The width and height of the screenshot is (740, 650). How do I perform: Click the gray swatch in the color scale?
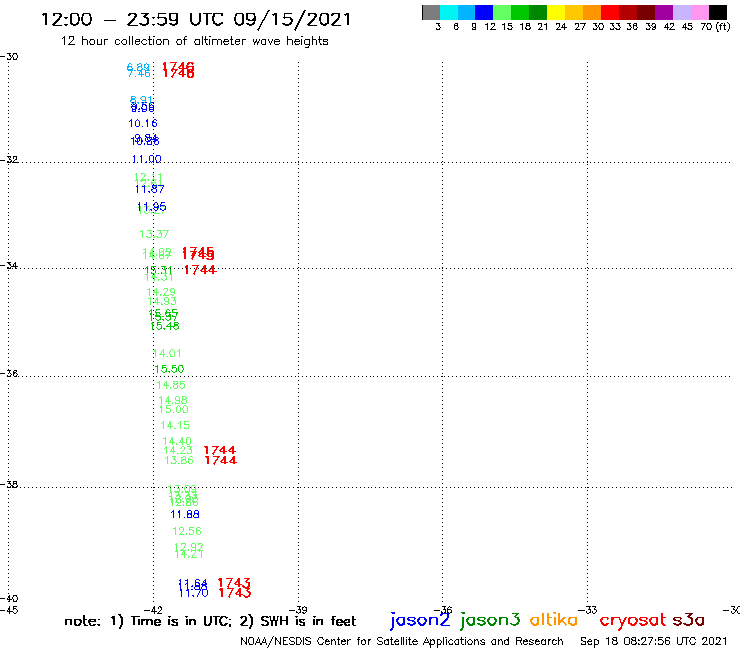431,12
